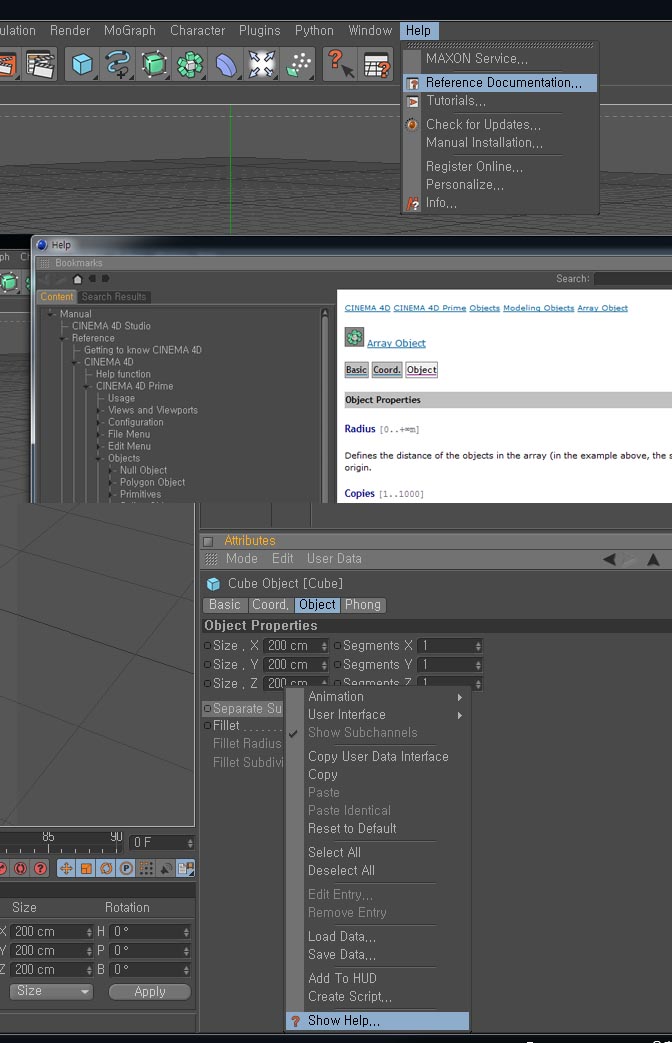Toggle the Attributes panel lock checkbox
This screenshot has height=1043, width=672.
pyautogui.click(x=208, y=541)
